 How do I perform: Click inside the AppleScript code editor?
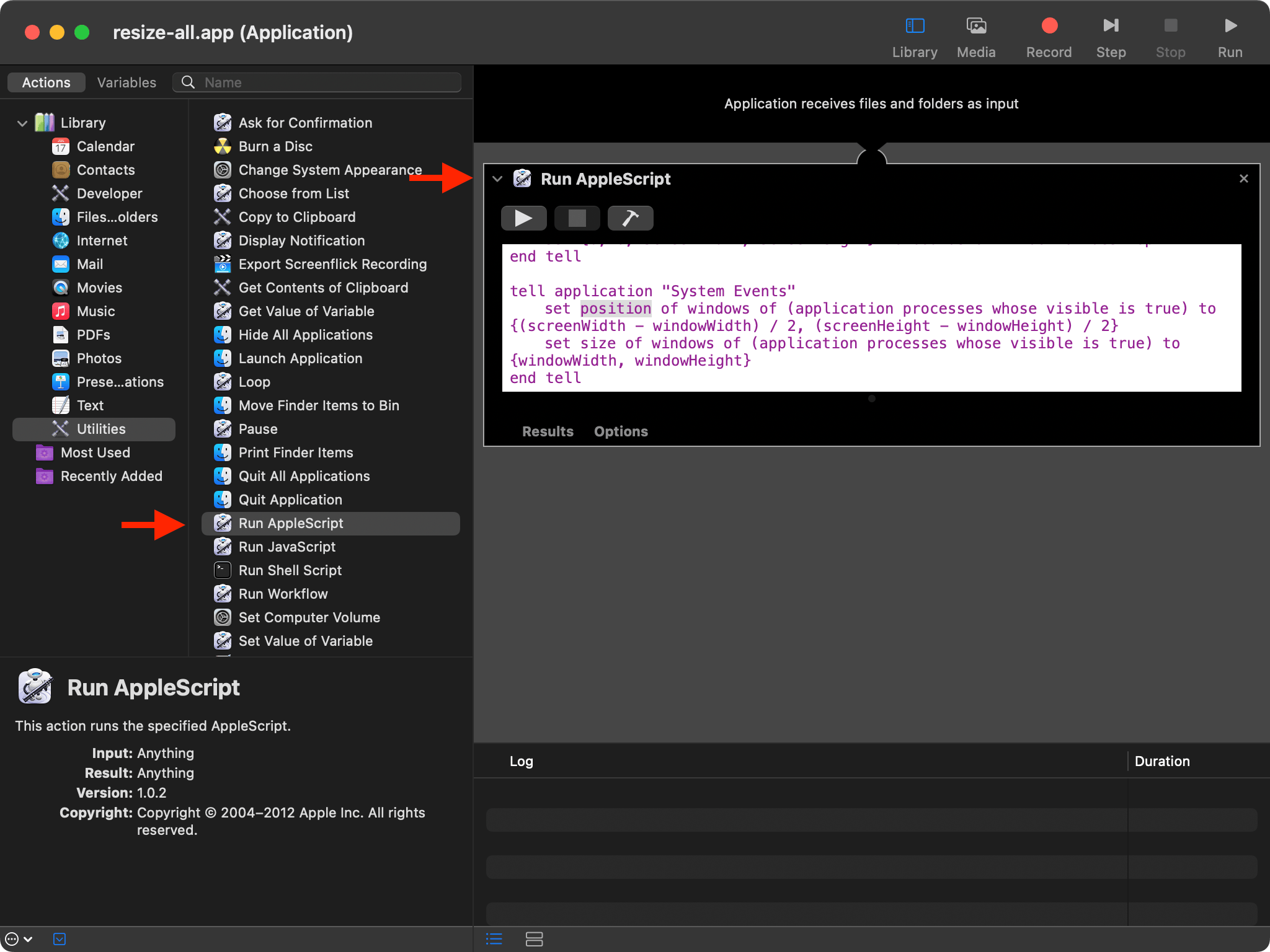[x=871, y=317]
